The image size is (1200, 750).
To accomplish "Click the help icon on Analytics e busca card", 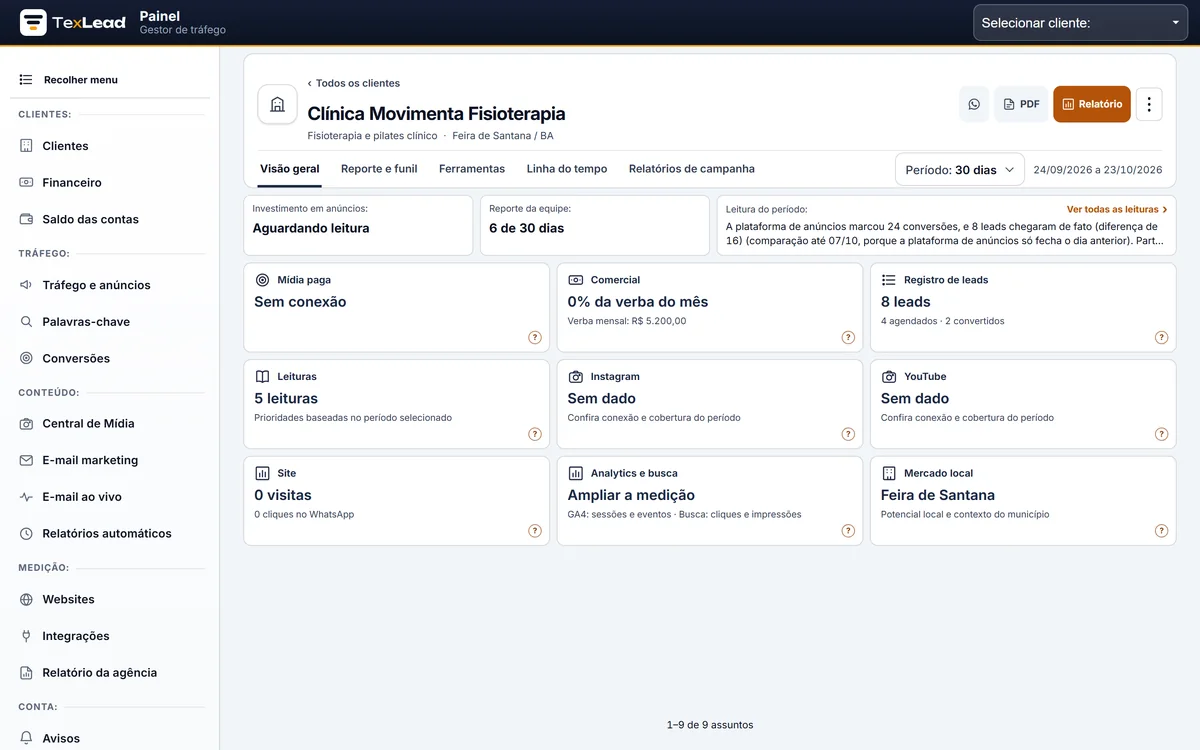I will (x=848, y=531).
